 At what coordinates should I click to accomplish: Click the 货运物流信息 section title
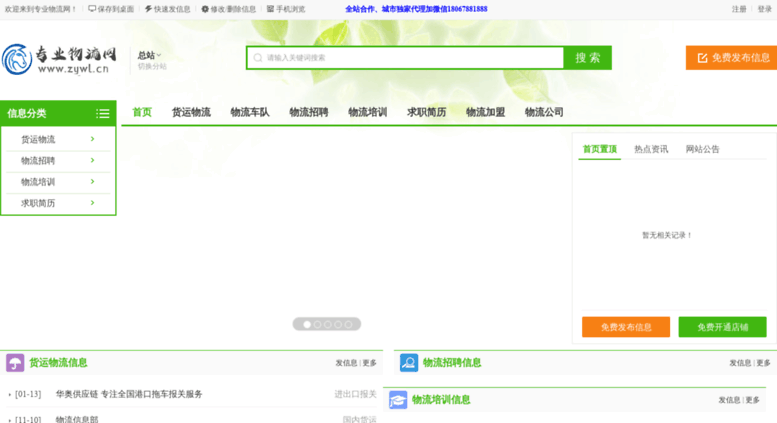pyautogui.click(x=58, y=363)
